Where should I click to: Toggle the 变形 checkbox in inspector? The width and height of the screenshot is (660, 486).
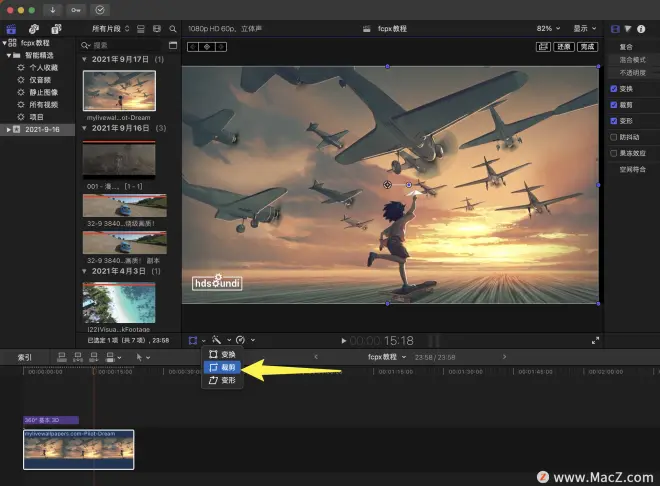point(614,121)
